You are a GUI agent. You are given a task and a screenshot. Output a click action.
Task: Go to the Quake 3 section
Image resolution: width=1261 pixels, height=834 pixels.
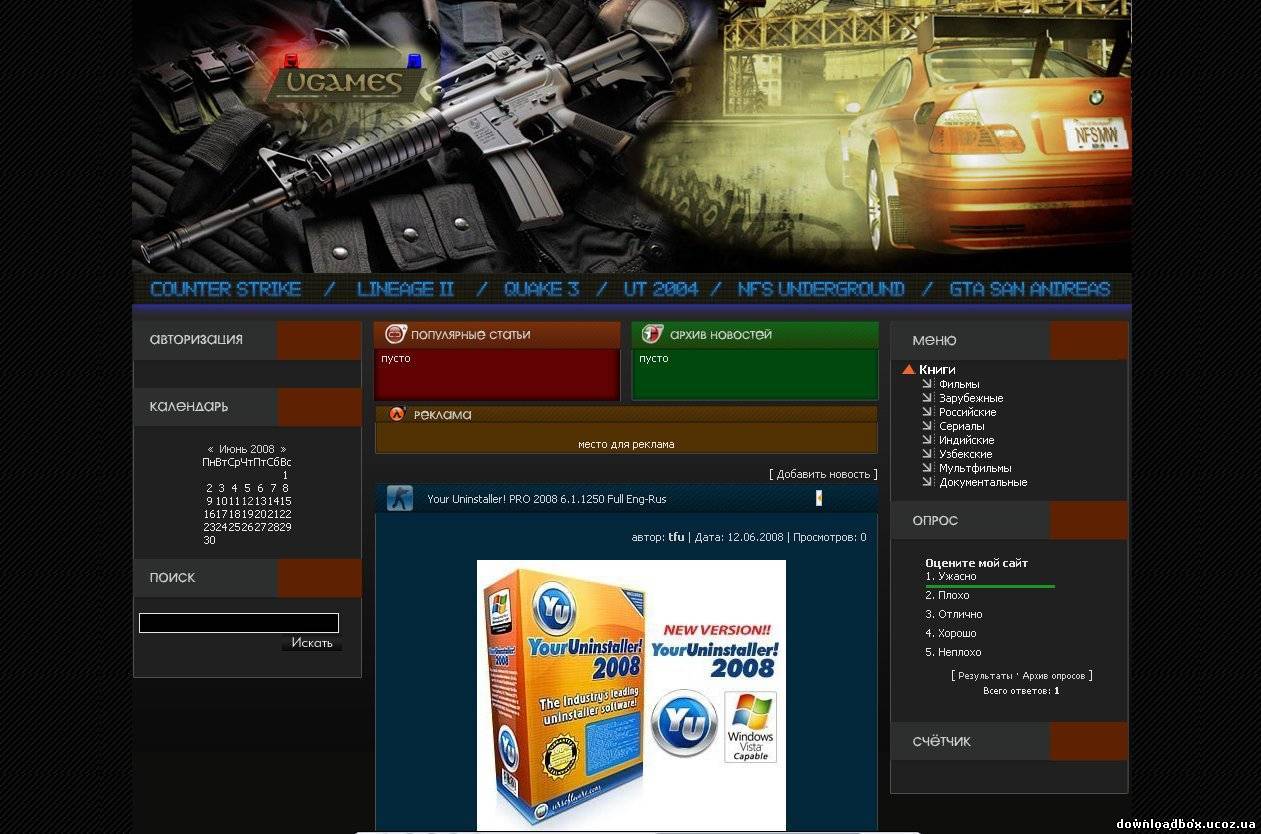[x=541, y=290]
